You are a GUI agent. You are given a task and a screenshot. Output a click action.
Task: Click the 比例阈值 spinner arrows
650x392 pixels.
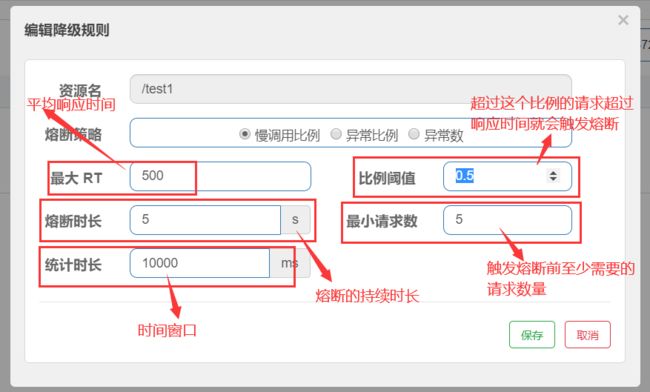553,176
